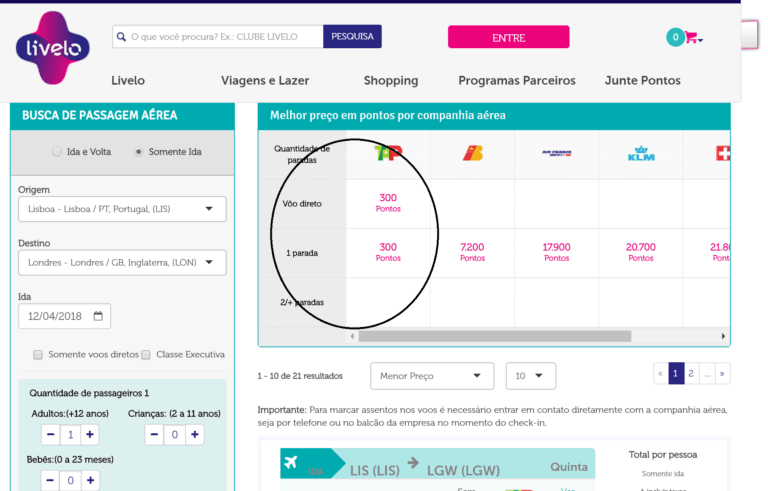This screenshot has height=491, width=768.
Task: Decrease the Crianças passenger count
Action: [154, 434]
